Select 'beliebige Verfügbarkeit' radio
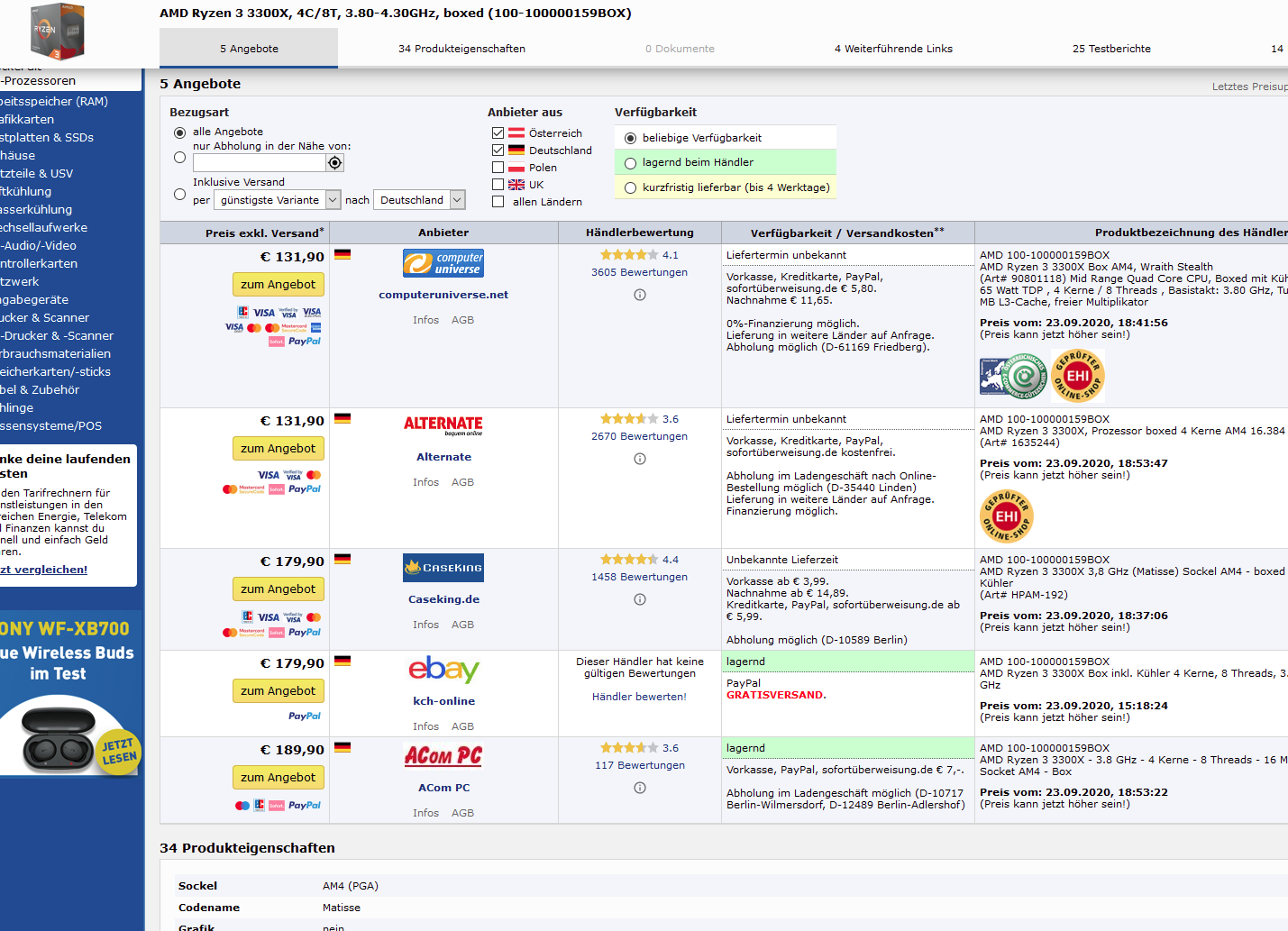The width and height of the screenshot is (1288, 931). pos(630,139)
